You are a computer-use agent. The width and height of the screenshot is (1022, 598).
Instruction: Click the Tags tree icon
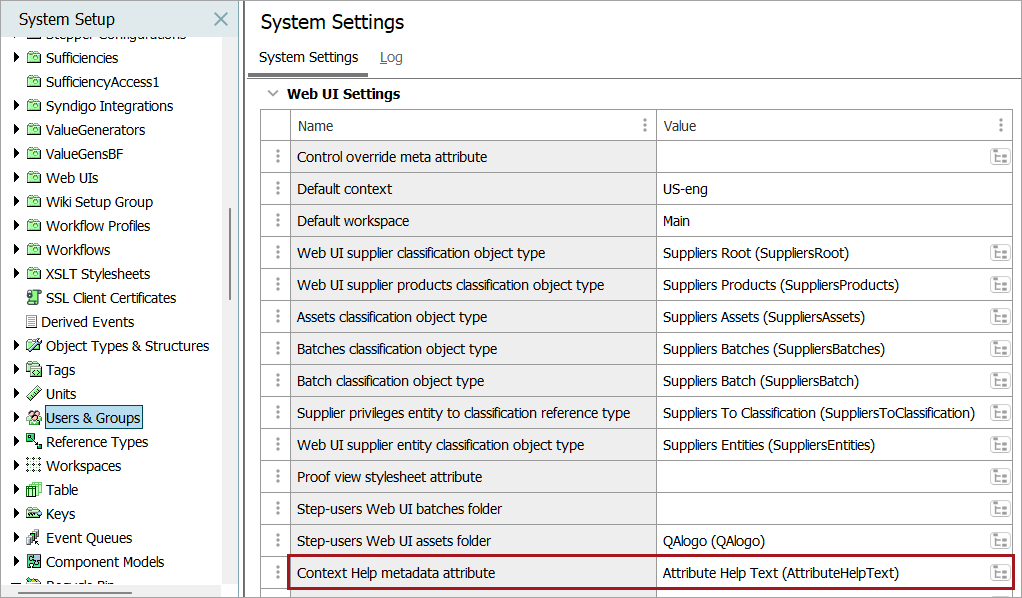tap(34, 370)
